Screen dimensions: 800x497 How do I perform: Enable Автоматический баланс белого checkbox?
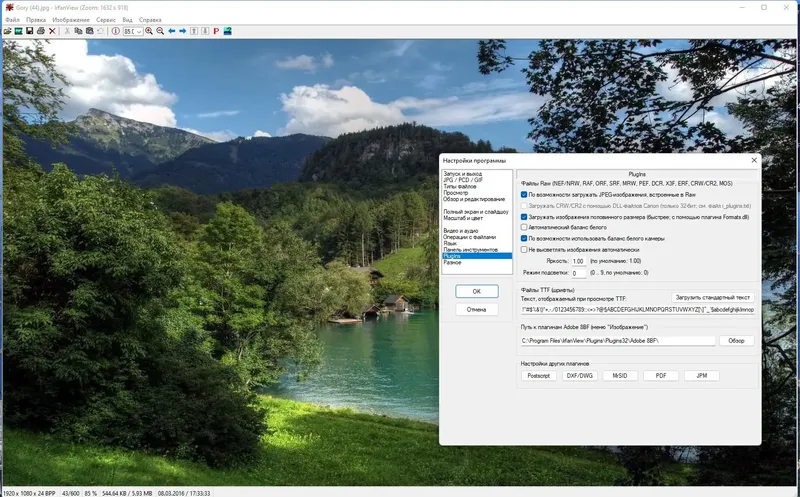[524, 227]
